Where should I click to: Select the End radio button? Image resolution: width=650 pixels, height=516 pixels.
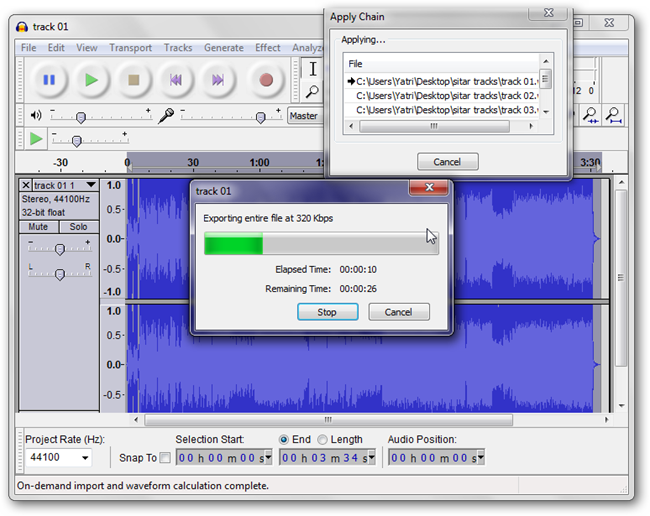(284, 439)
